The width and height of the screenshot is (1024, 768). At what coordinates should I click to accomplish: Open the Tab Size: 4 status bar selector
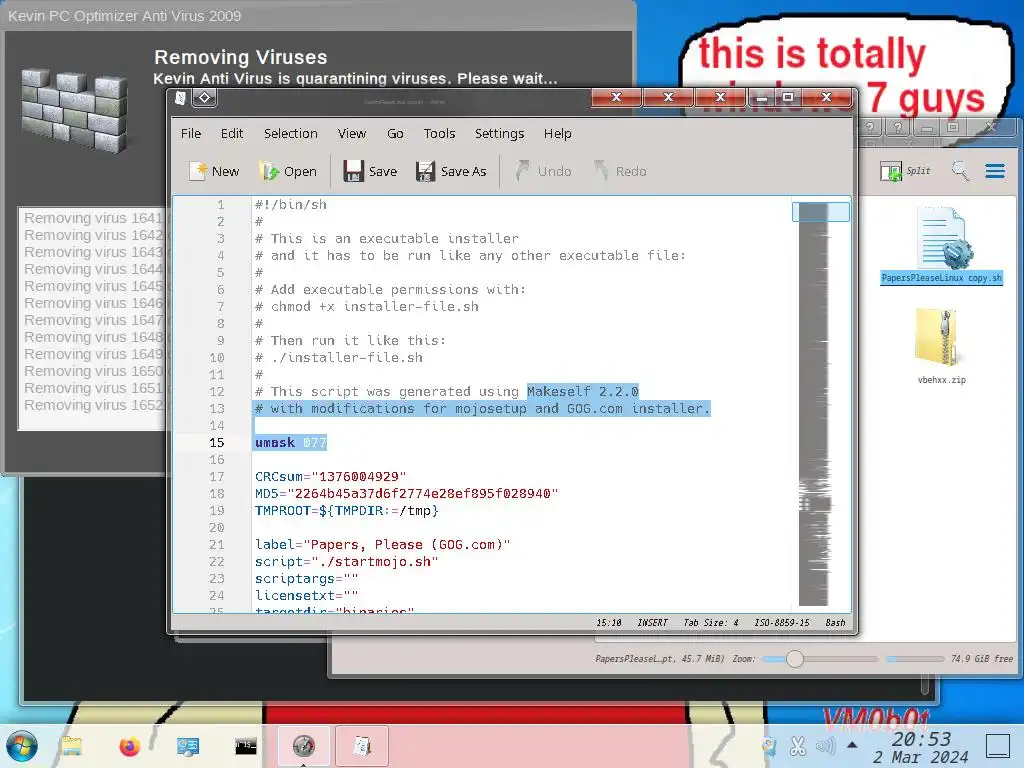click(711, 623)
